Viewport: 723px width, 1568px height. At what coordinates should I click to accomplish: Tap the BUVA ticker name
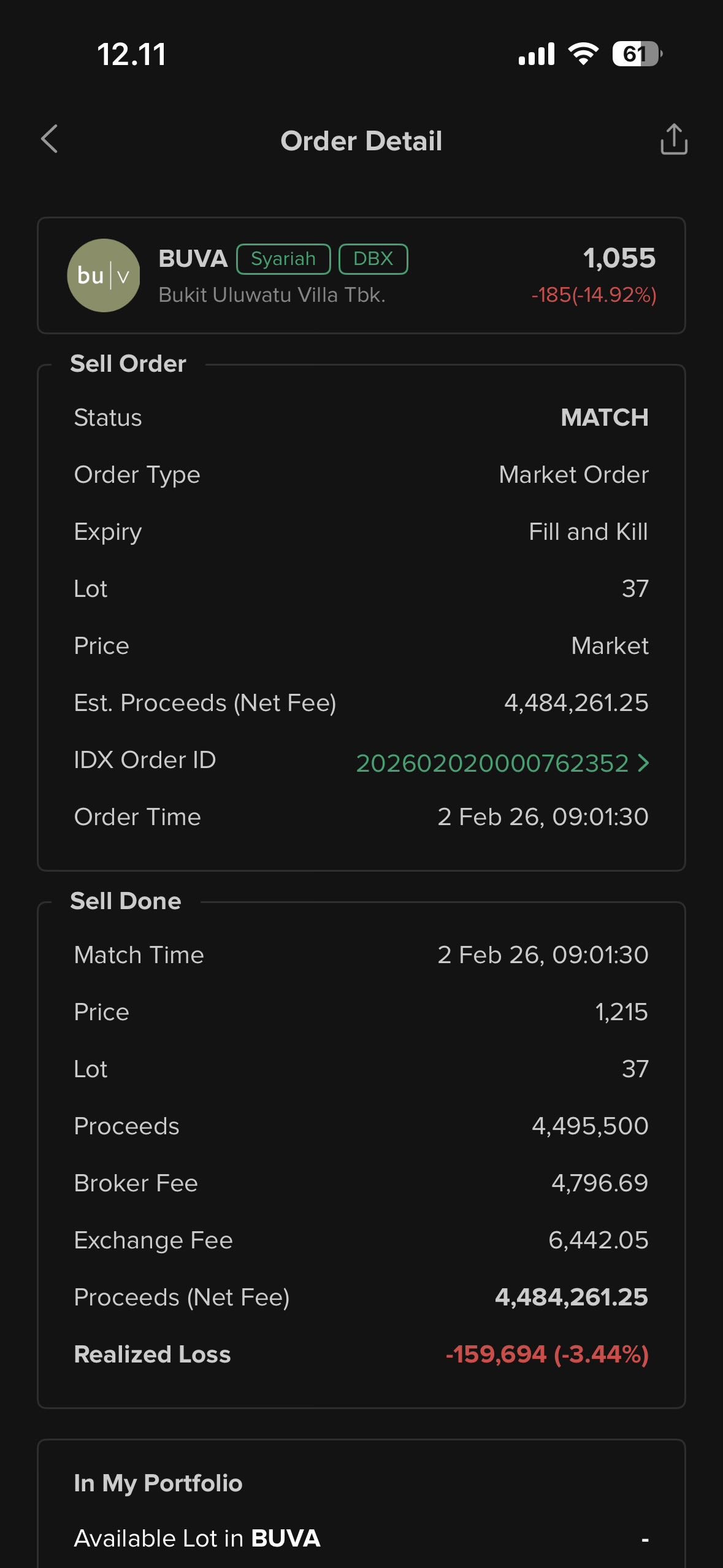click(193, 258)
